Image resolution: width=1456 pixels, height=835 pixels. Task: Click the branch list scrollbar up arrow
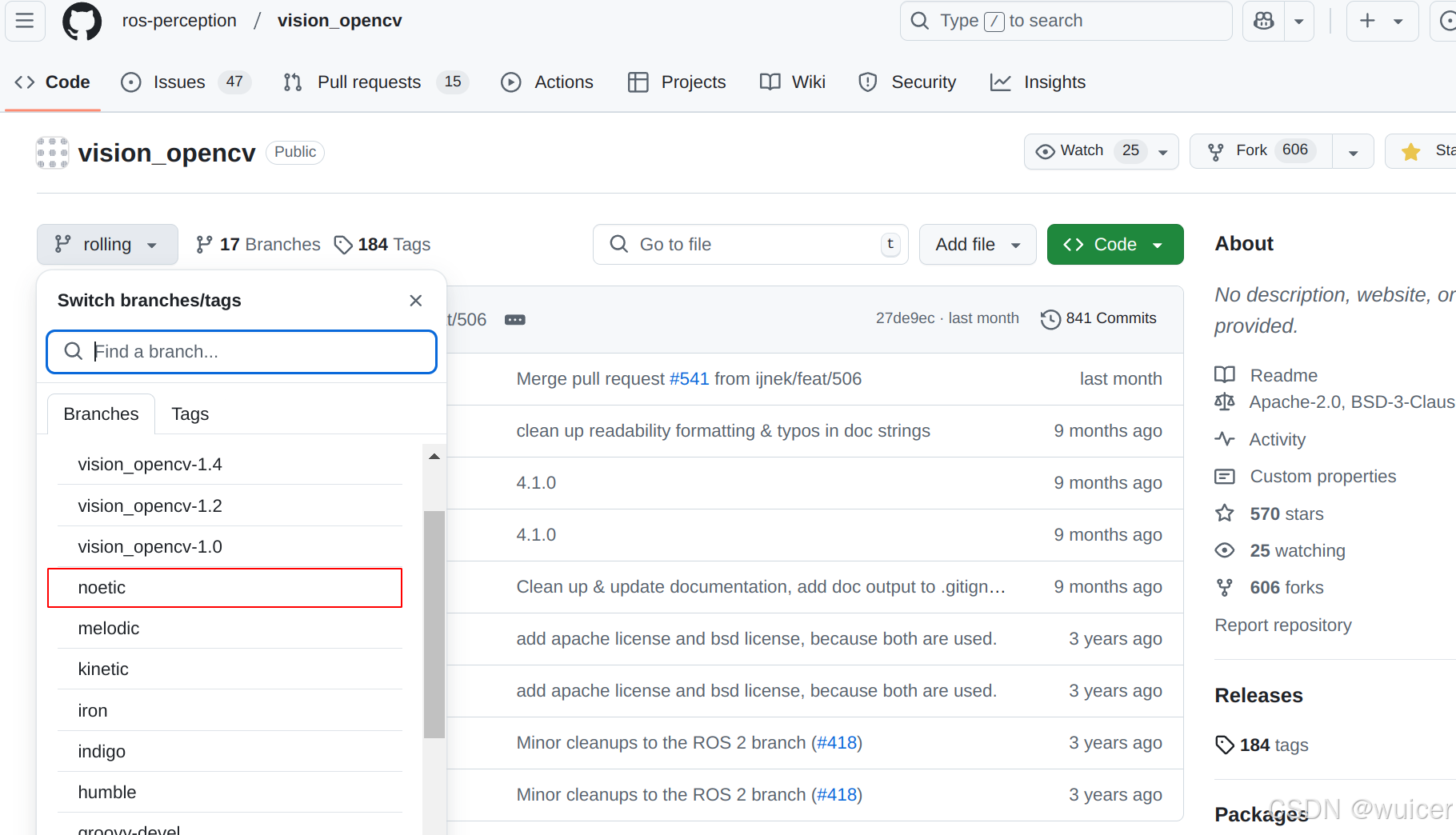click(x=434, y=457)
